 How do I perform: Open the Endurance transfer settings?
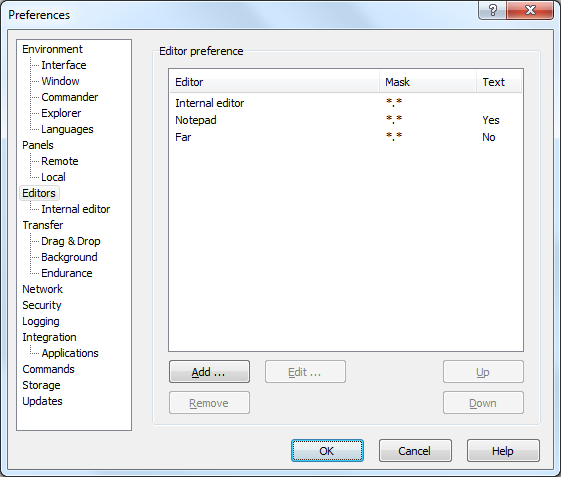(x=67, y=273)
